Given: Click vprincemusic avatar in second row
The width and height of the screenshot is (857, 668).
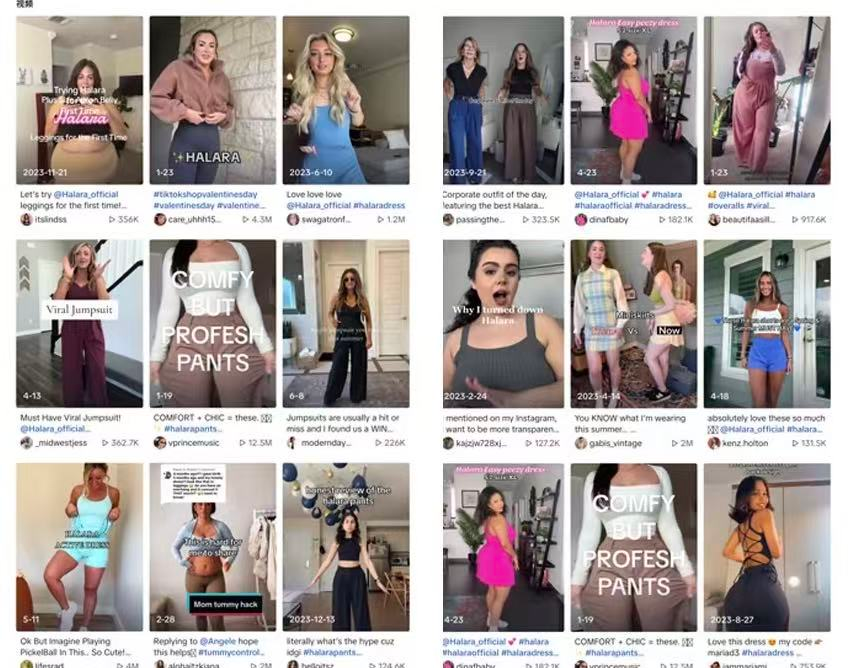Looking at the screenshot, I should click(x=160, y=443).
